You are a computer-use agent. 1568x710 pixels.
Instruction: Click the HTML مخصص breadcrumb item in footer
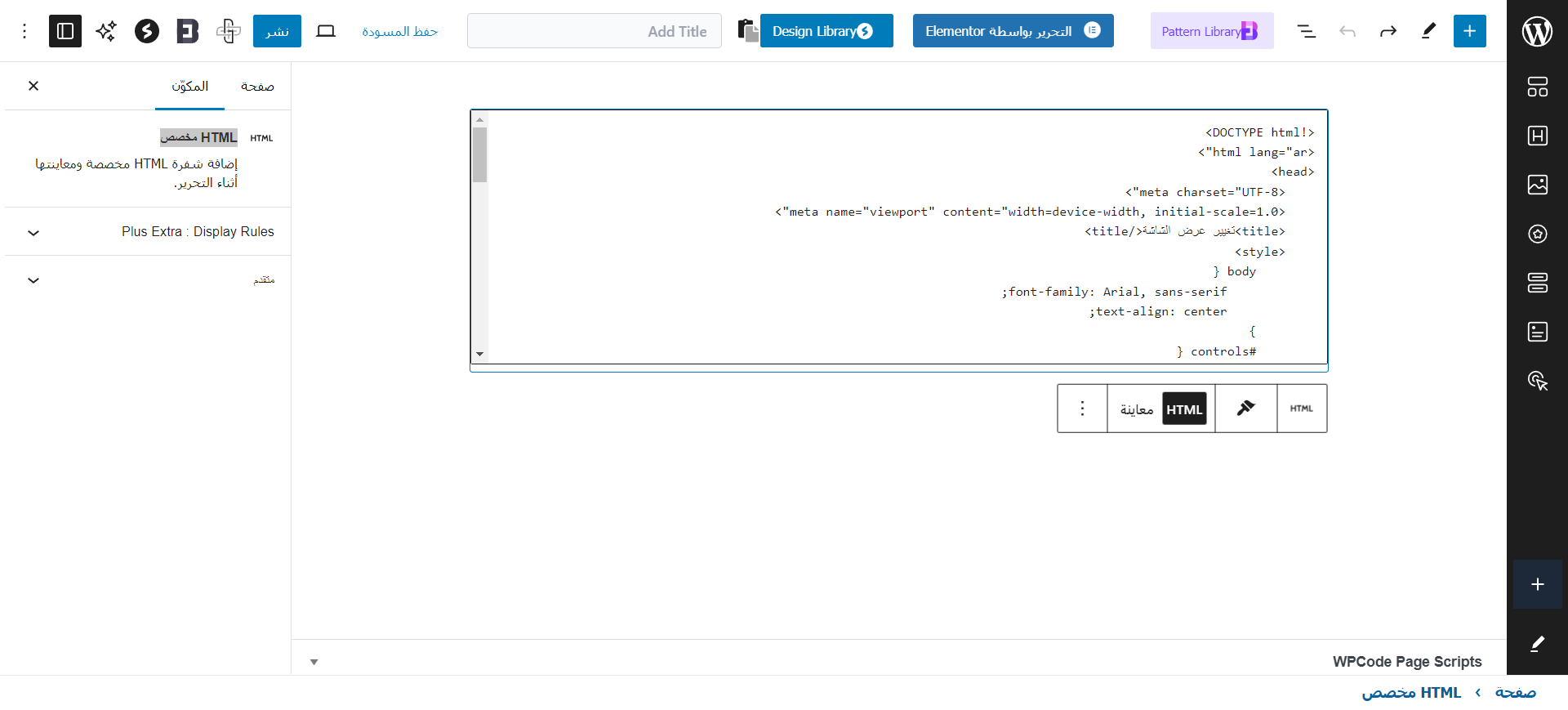point(1411,693)
